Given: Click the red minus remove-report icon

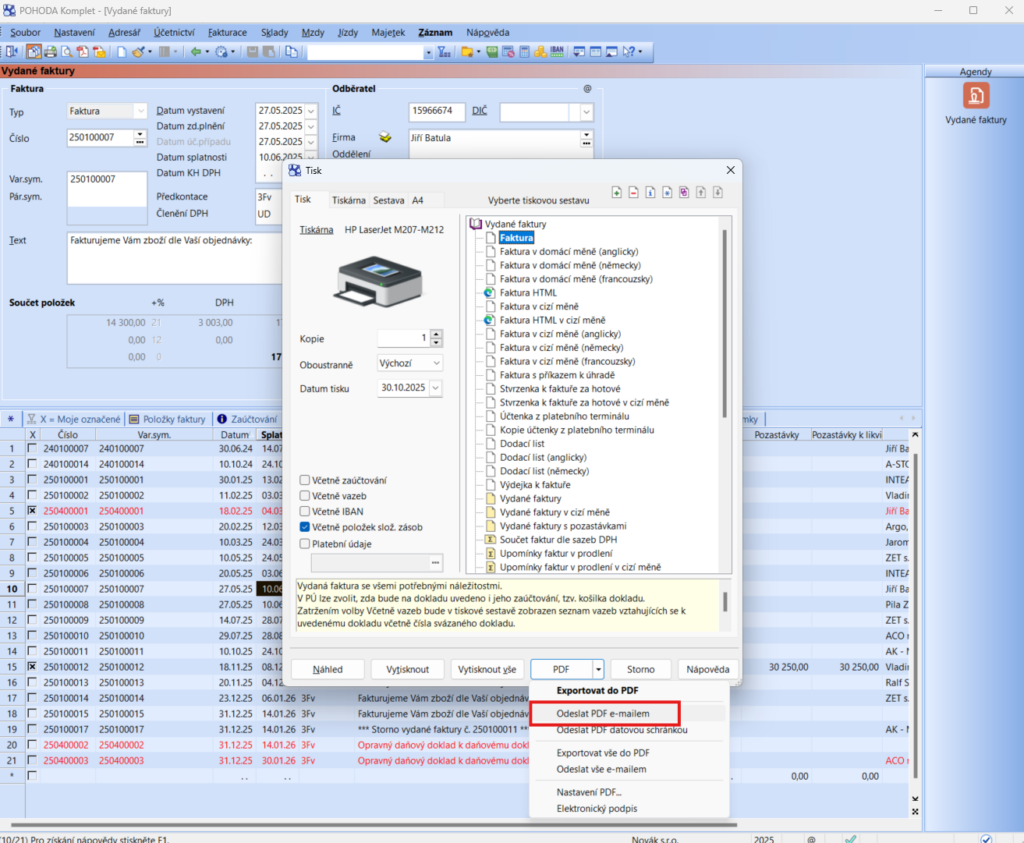Looking at the screenshot, I should click(x=634, y=192).
